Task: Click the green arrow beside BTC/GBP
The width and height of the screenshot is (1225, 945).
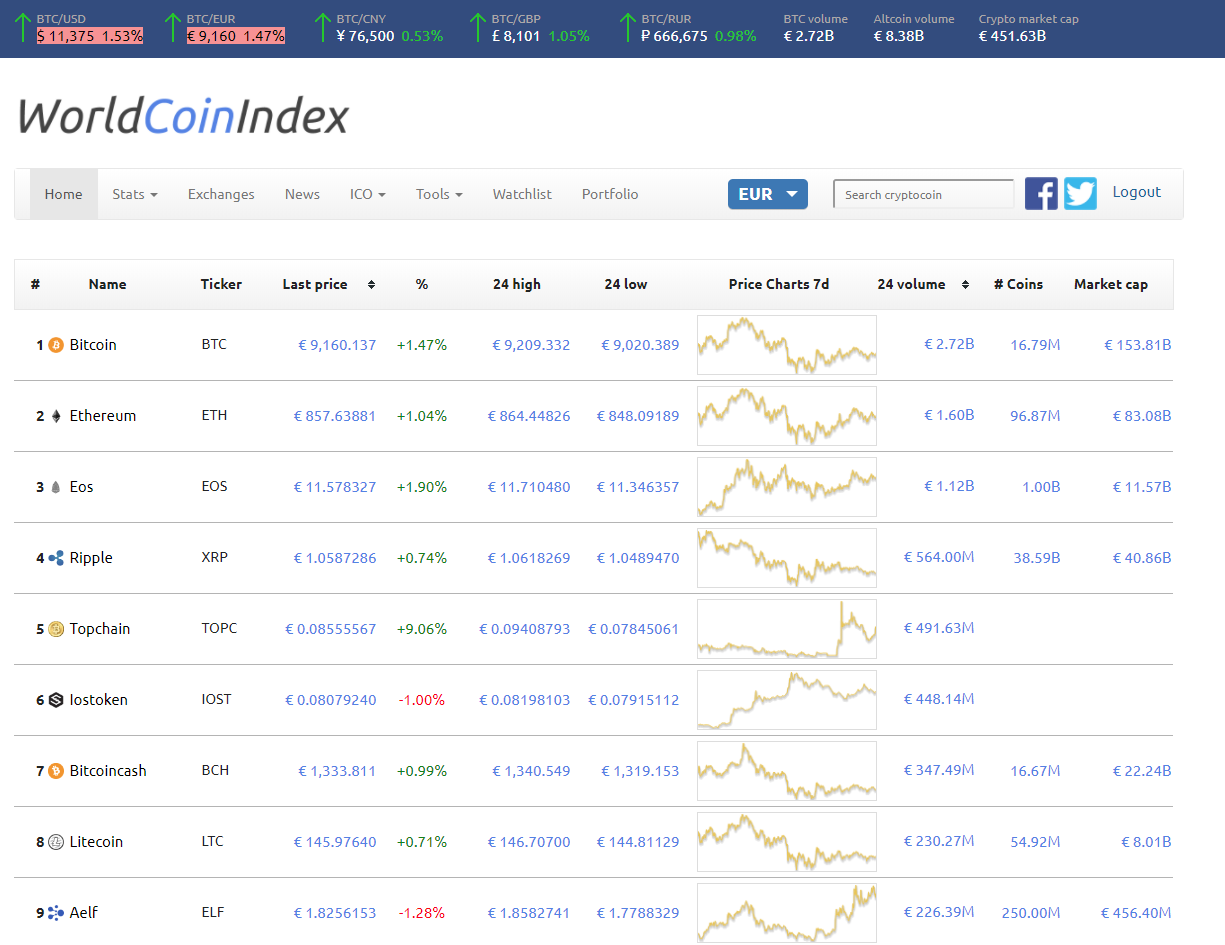Action: [477, 27]
